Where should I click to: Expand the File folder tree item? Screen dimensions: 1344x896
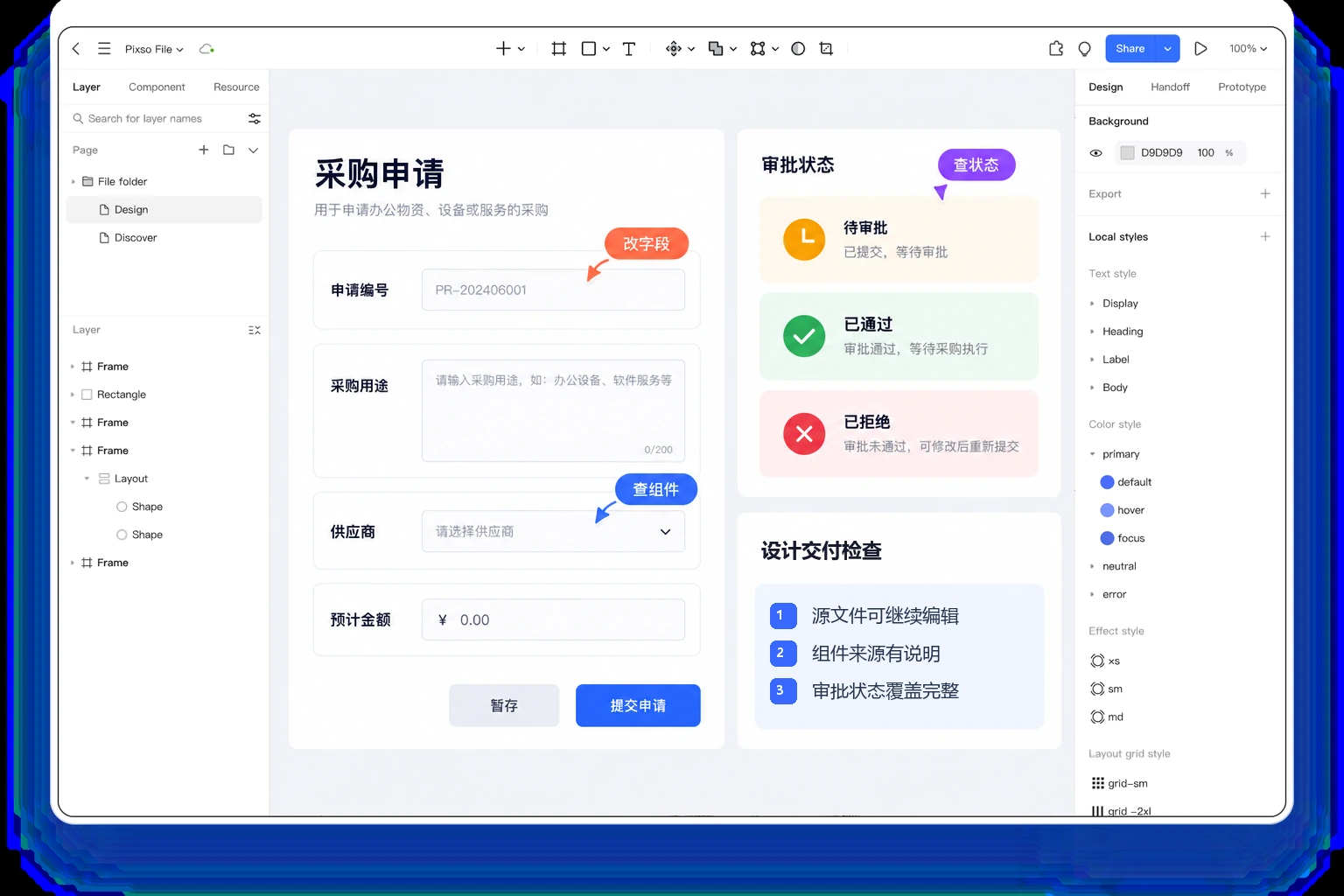[73, 181]
